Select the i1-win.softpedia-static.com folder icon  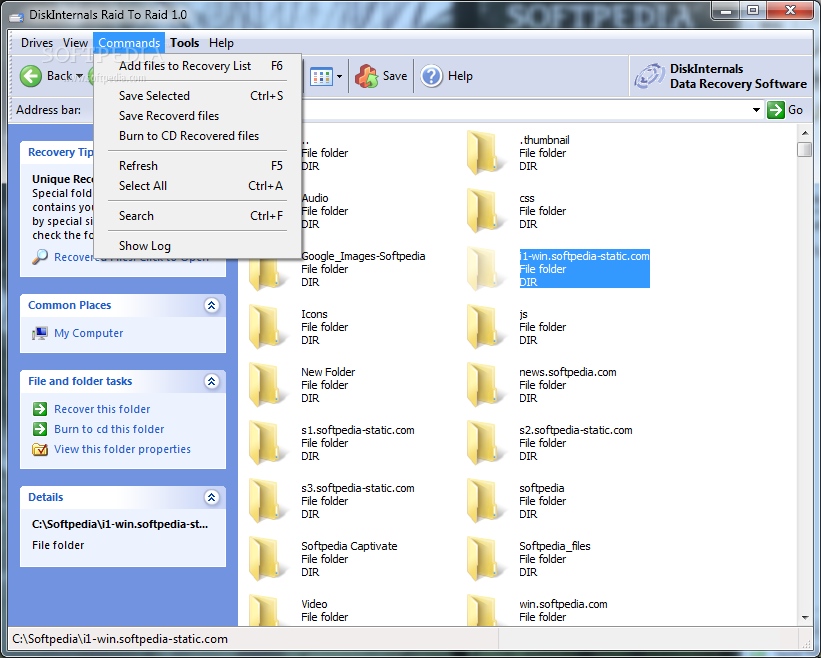pos(484,269)
